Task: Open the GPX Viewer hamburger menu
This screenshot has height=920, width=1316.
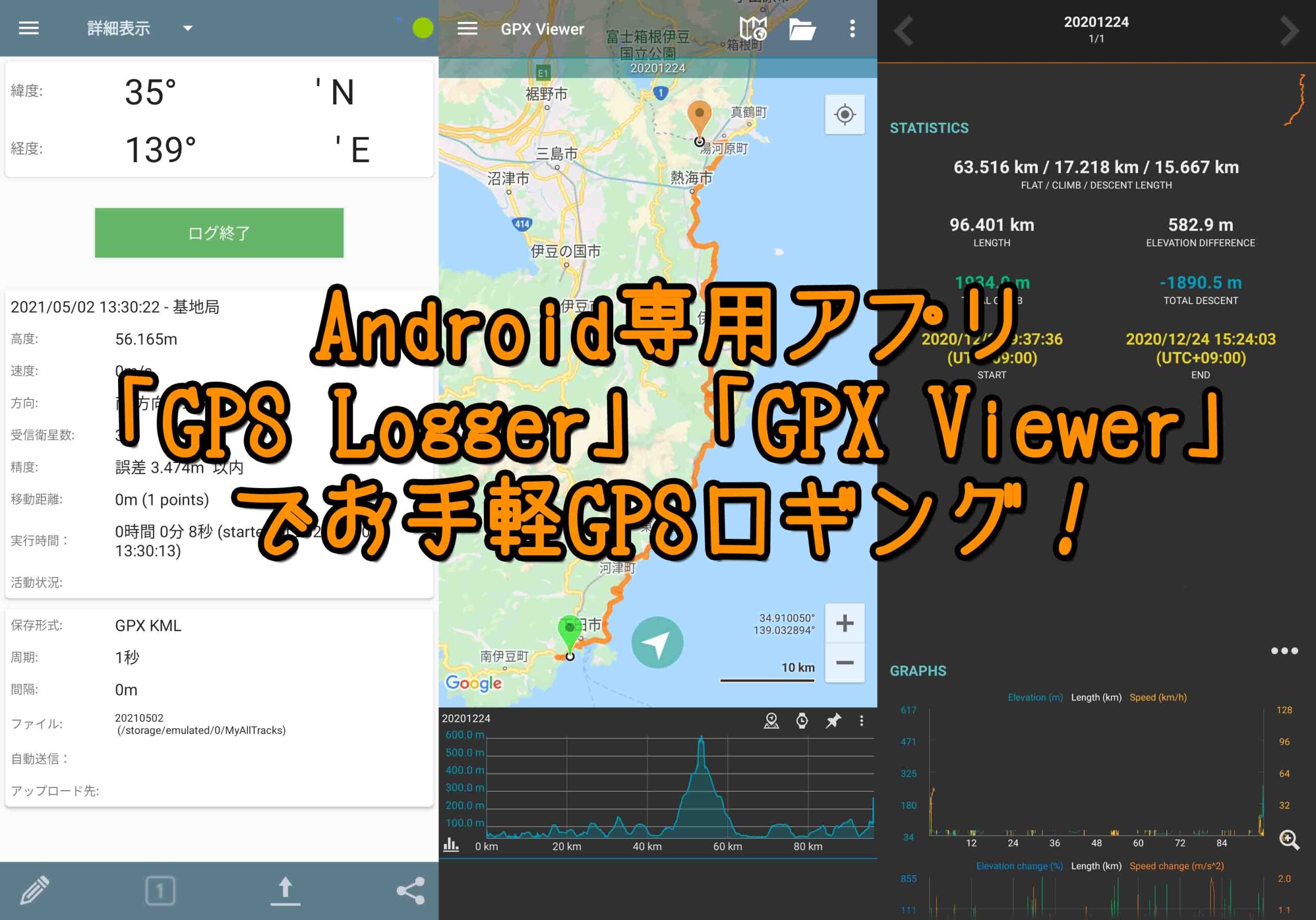Action: coord(467,29)
